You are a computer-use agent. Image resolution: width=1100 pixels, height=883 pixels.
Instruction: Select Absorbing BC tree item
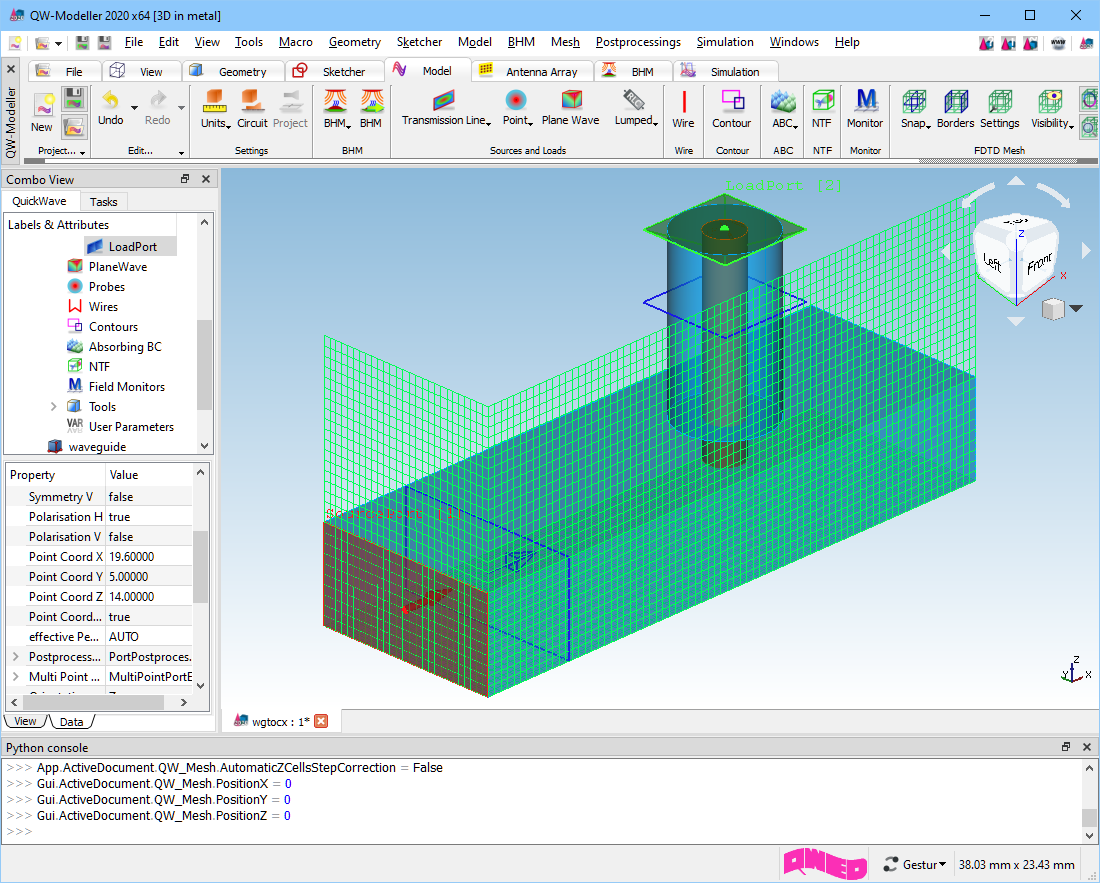click(x=114, y=346)
